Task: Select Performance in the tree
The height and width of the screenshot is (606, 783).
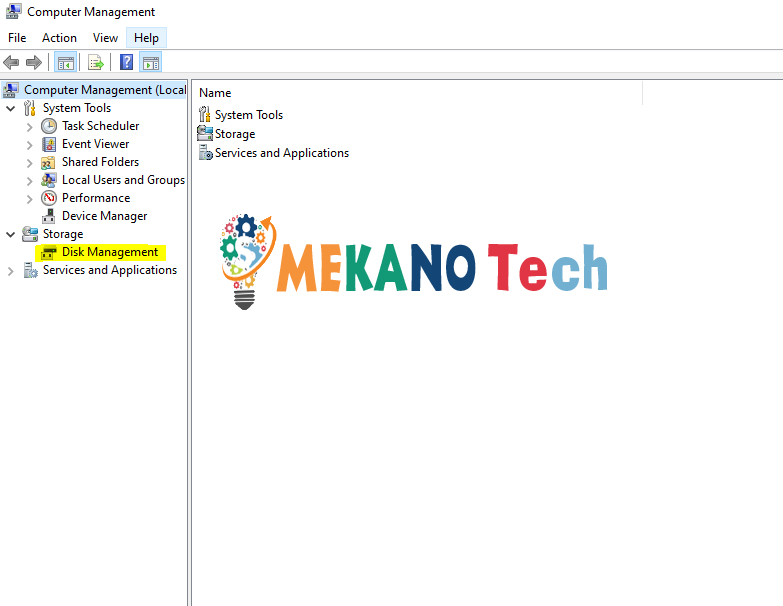Action: [96, 198]
